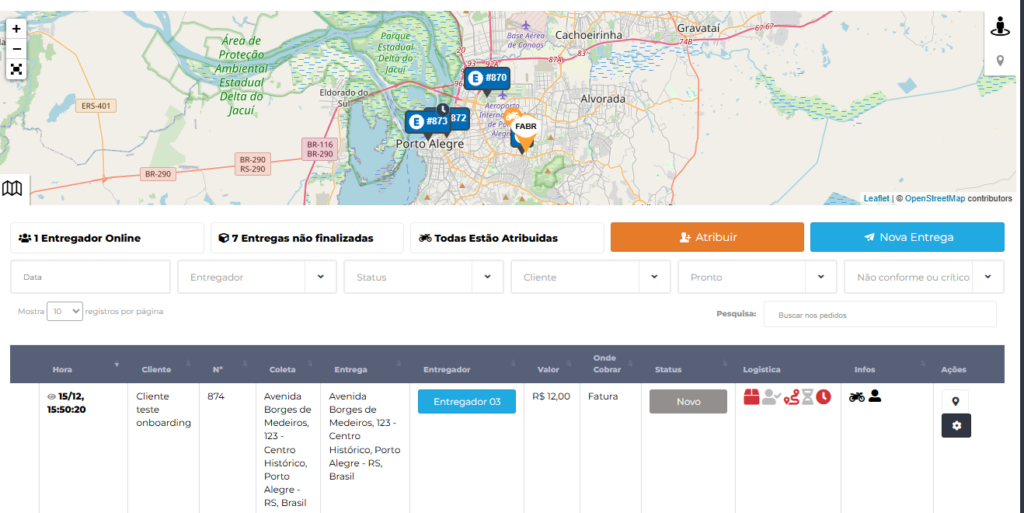Click the blue Nova Entrega button
This screenshot has height=513, width=1024.
[907, 237]
